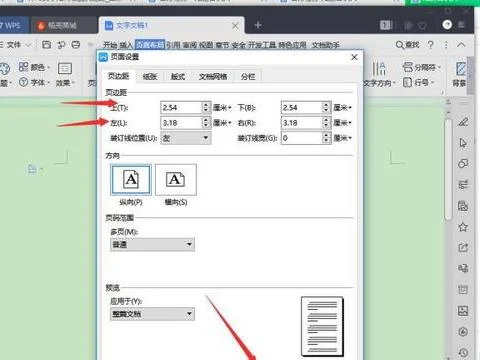Viewport: 480px width, 360px height.
Task: Open the 行号 line numbers dropdown
Action: tap(418, 82)
